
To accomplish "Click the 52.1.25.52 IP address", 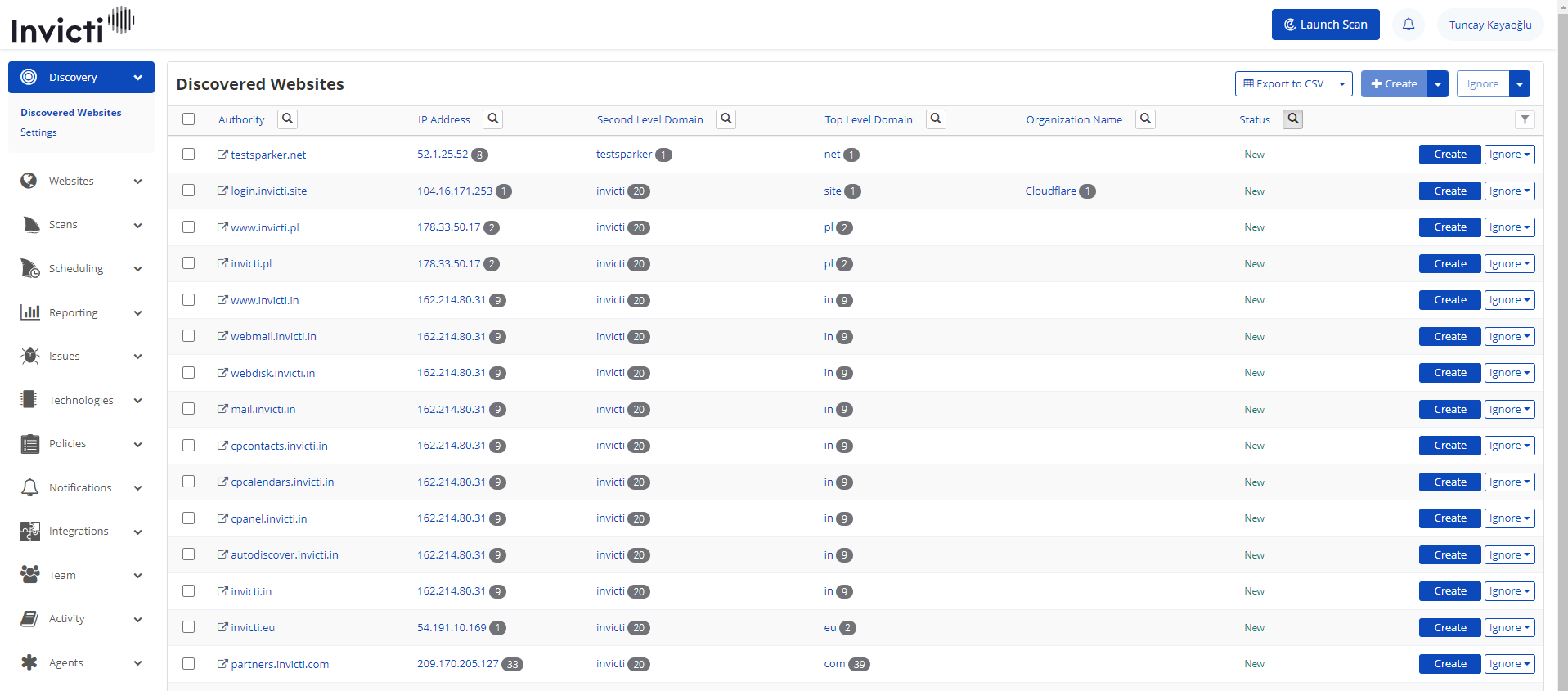I will pyautogui.click(x=443, y=154).
